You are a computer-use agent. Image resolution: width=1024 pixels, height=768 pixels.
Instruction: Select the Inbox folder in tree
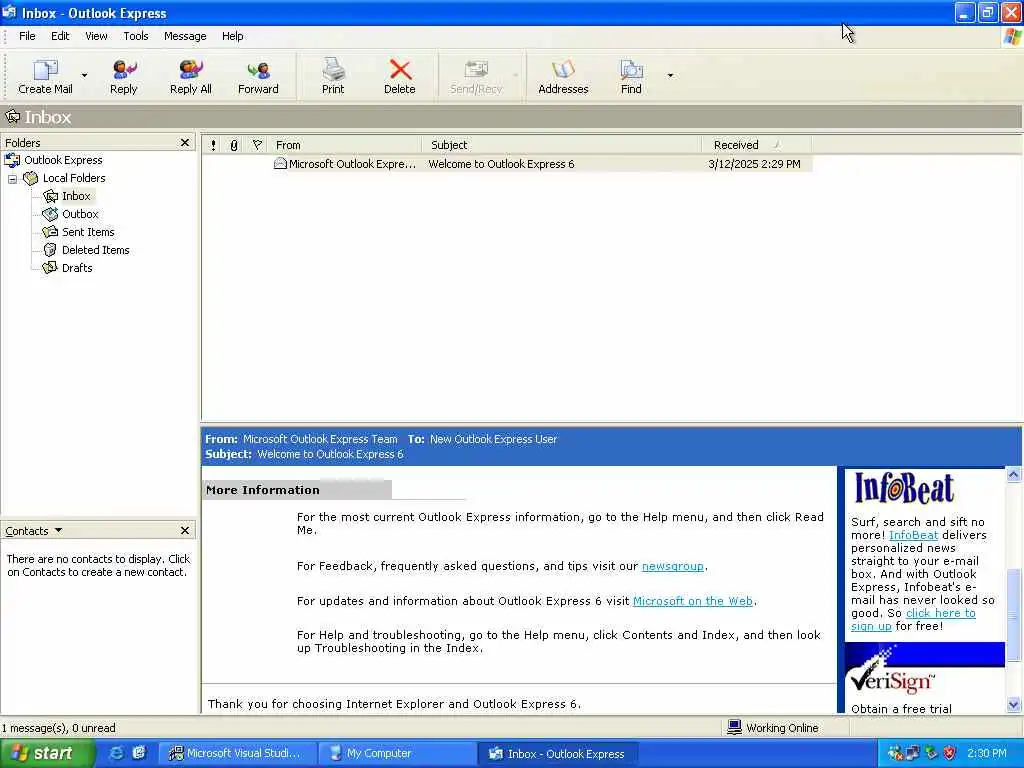pos(76,196)
